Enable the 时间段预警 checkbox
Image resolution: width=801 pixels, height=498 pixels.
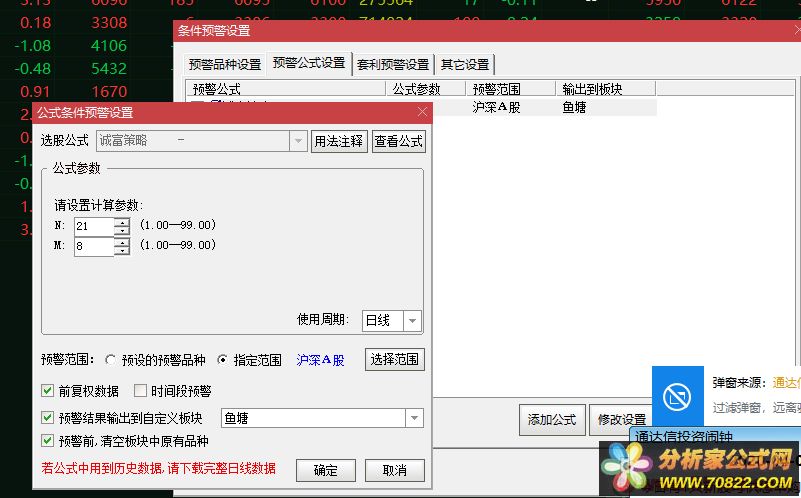pos(140,391)
